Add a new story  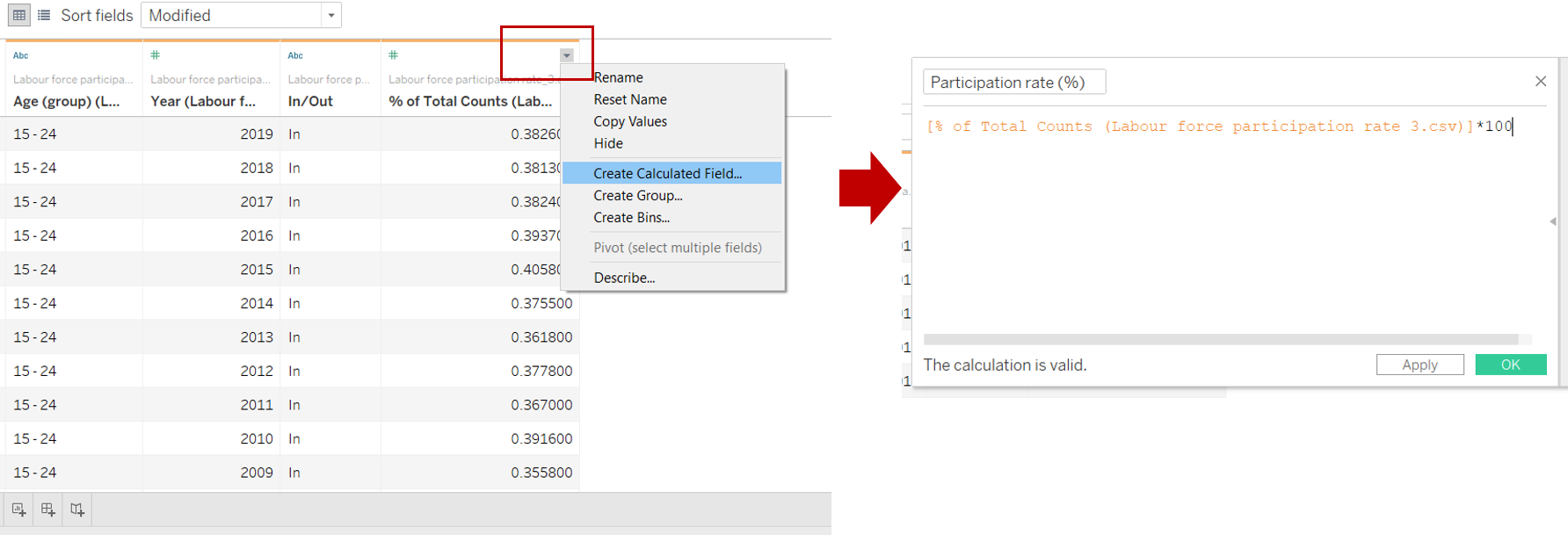(77, 510)
